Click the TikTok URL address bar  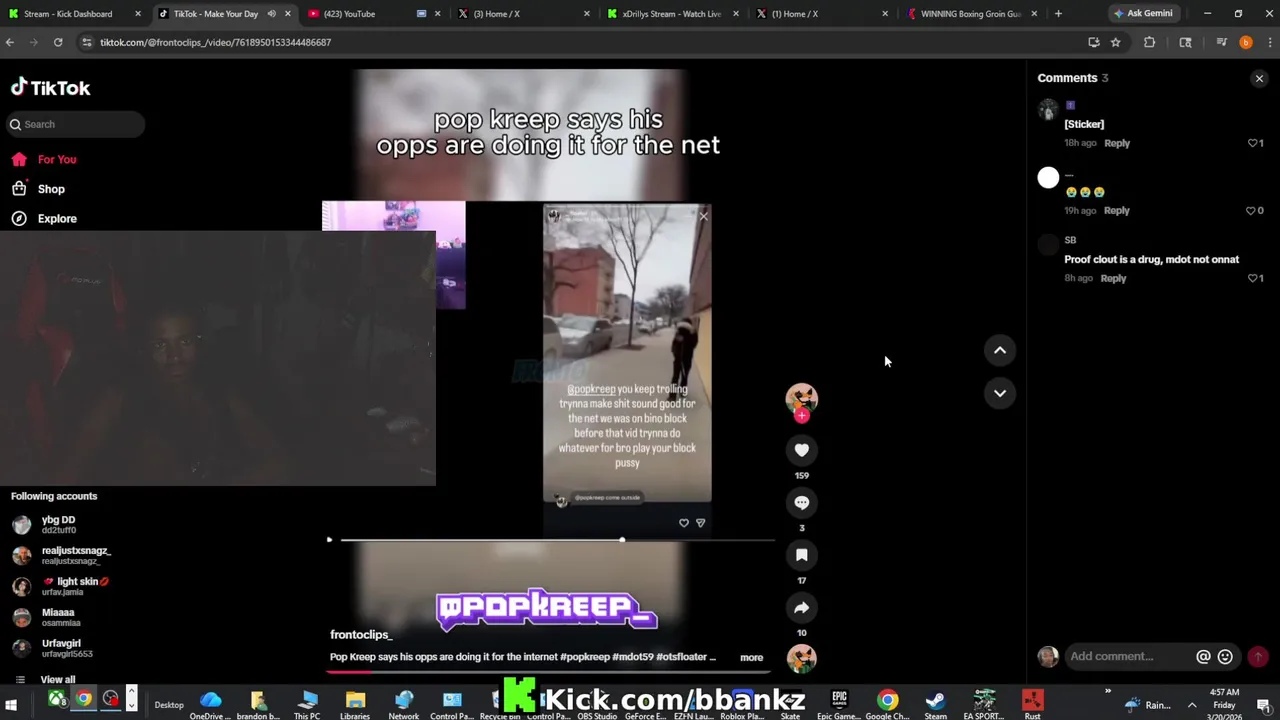(x=580, y=42)
